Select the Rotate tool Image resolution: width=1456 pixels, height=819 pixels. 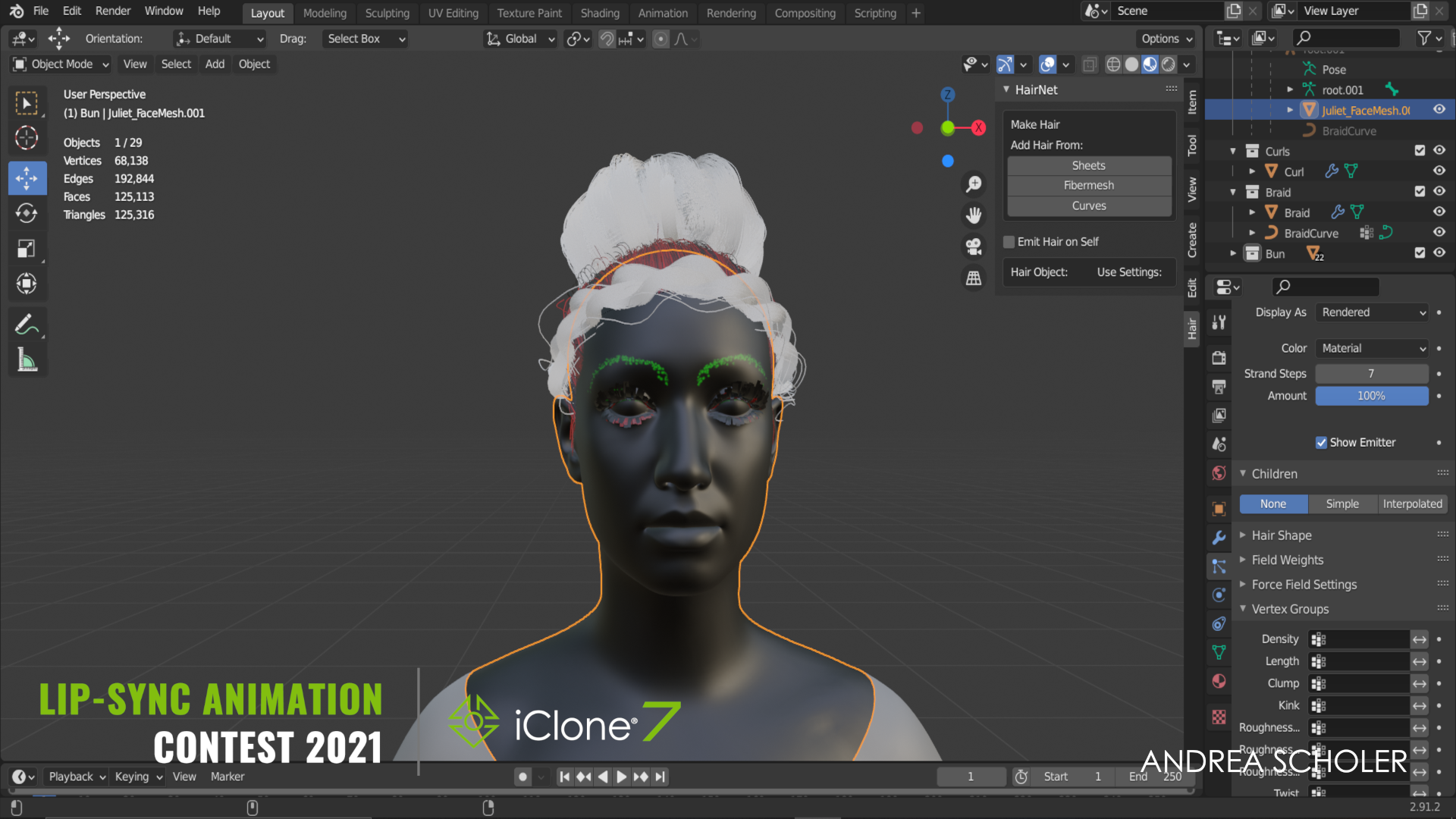coord(27,213)
